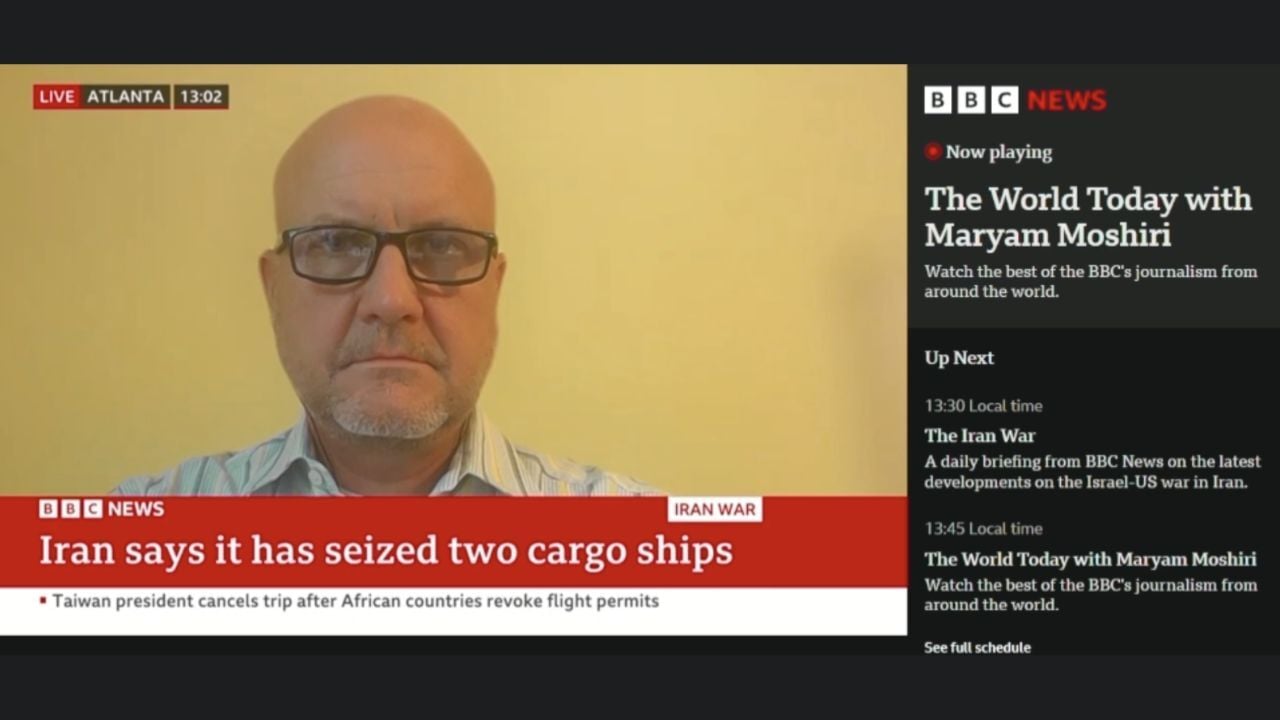Select The Iran War upcoming programme
Image resolution: width=1280 pixels, height=720 pixels.
(x=980, y=436)
